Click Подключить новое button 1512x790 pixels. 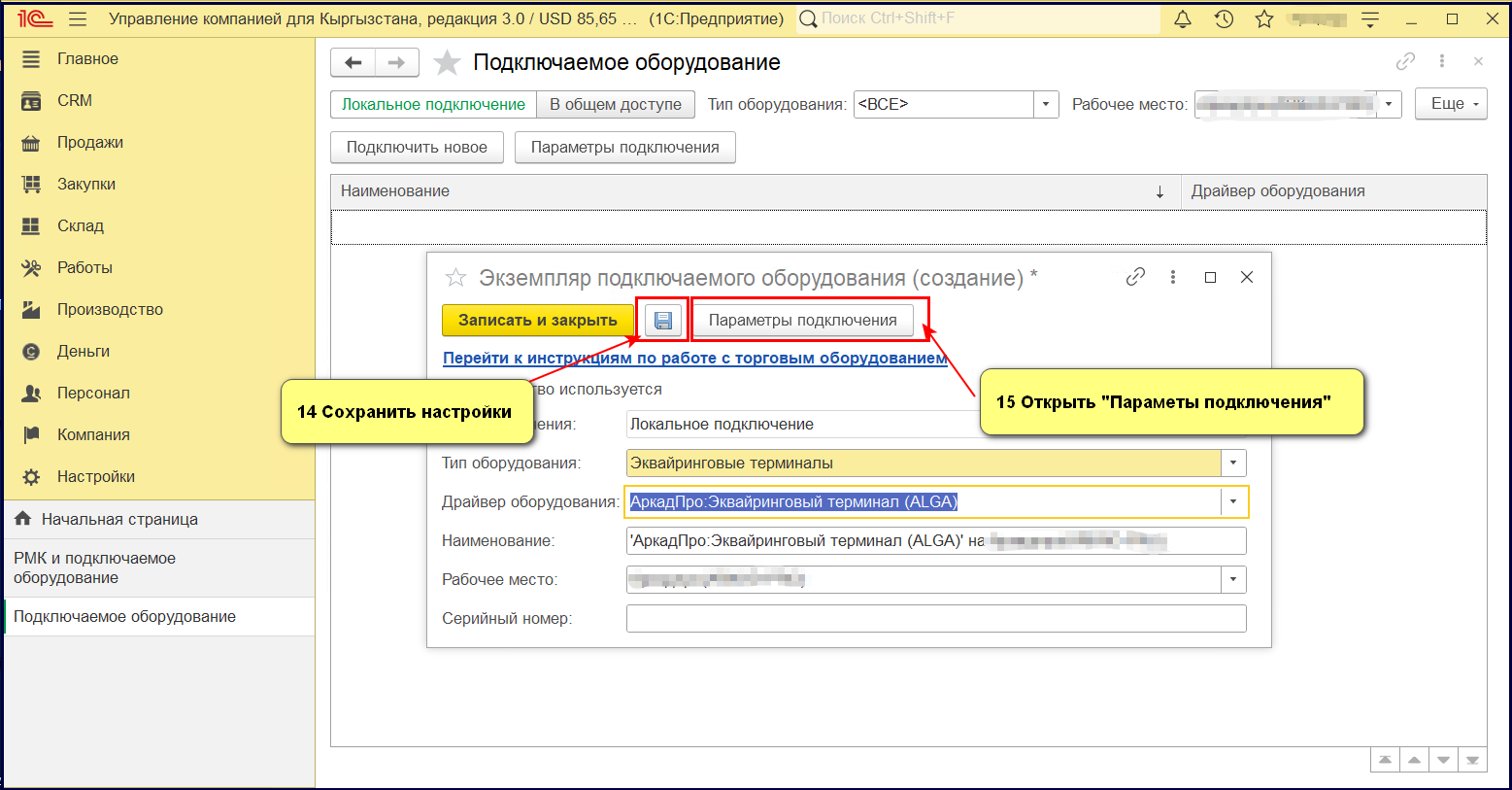pyautogui.click(x=417, y=148)
